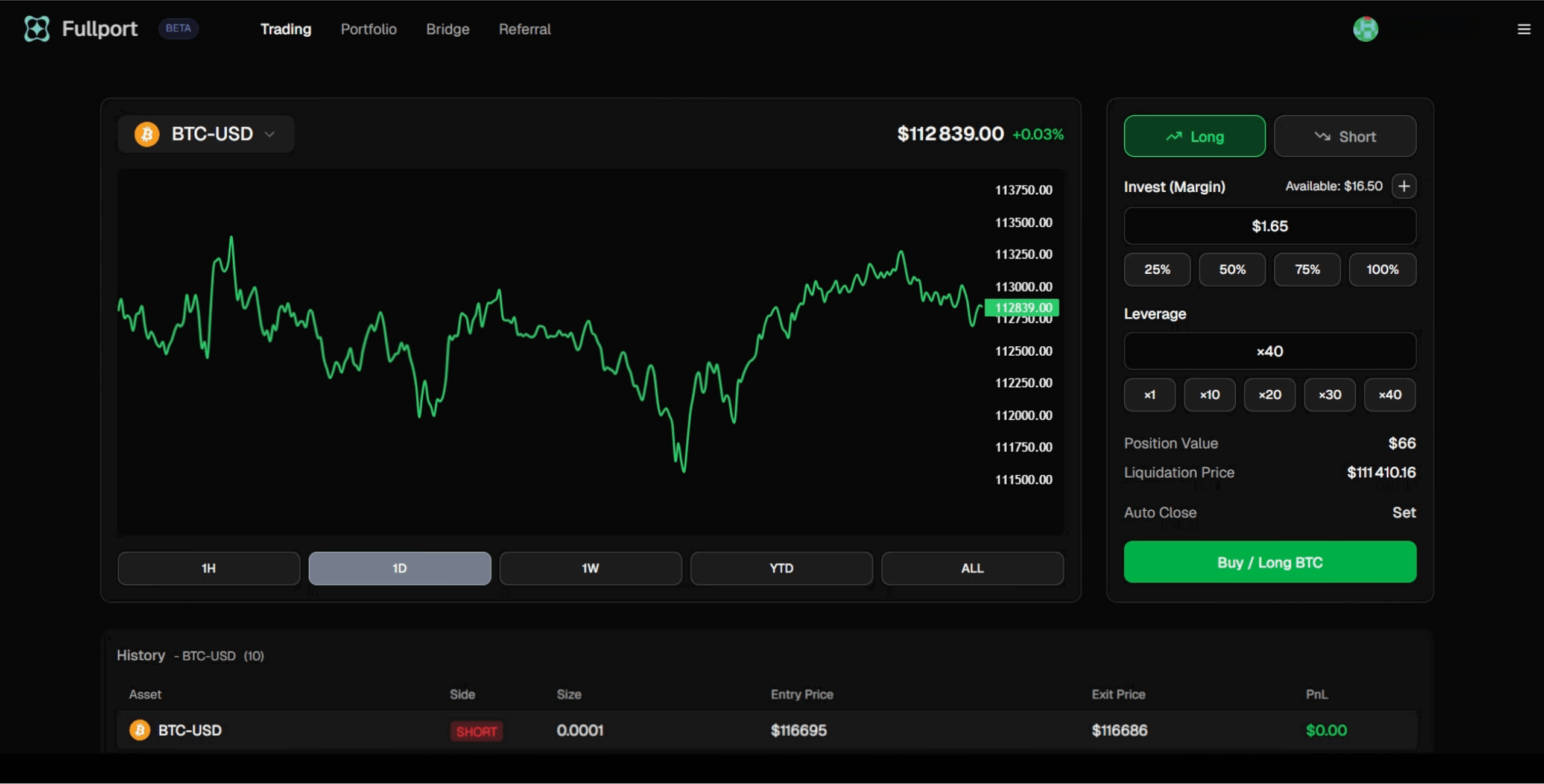Select the ALL chart range option
The image size is (1544, 784).
point(972,567)
